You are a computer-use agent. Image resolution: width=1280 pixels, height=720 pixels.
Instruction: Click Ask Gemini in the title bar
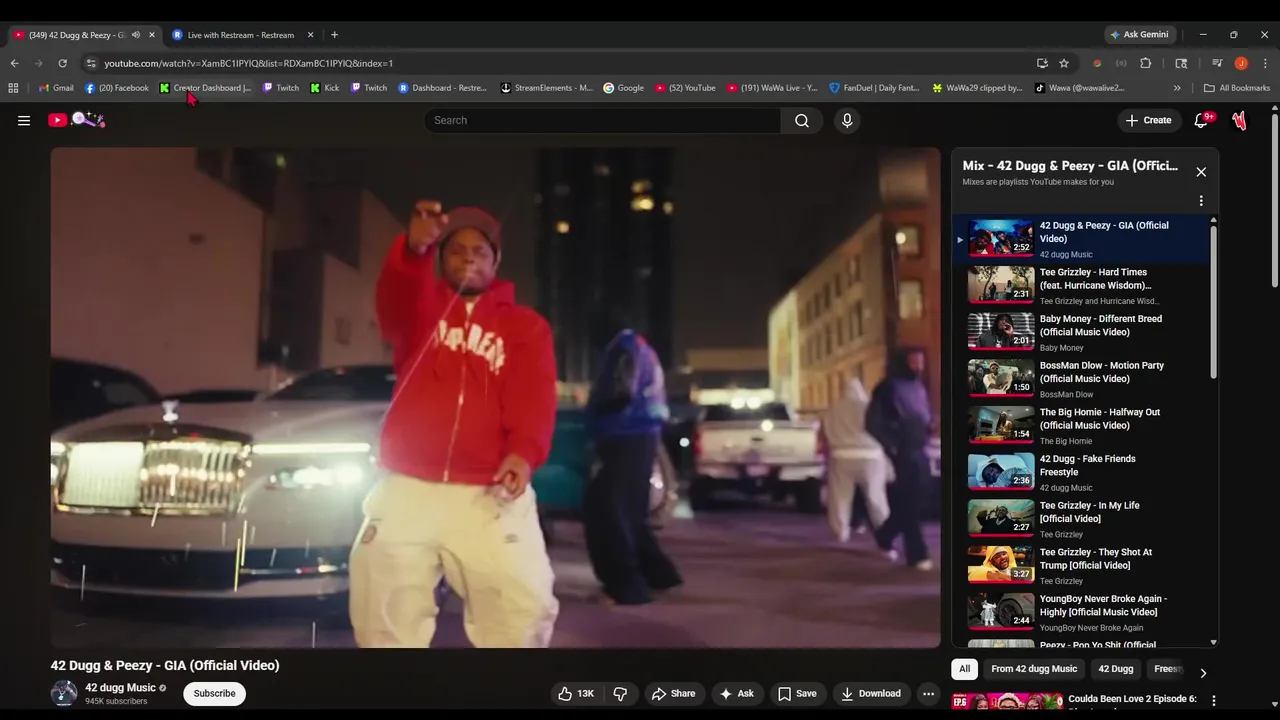pyautogui.click(x=1139, y=35)
